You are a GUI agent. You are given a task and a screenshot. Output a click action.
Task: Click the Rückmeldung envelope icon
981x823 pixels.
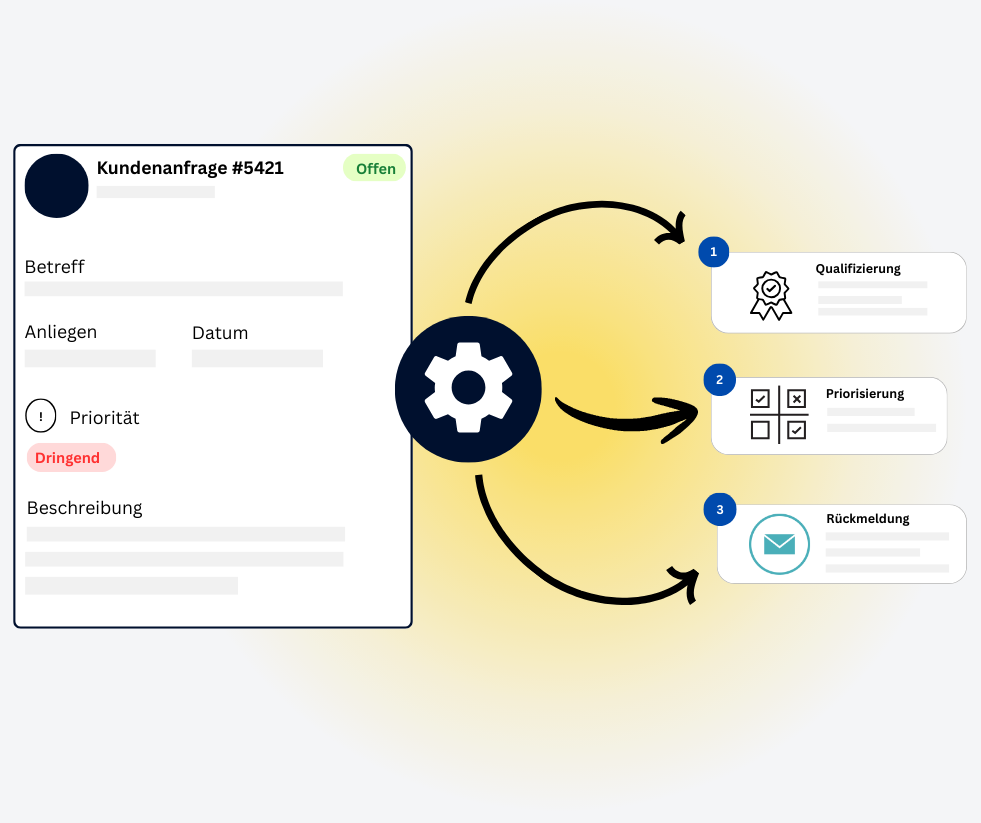[x=779, y=544]
